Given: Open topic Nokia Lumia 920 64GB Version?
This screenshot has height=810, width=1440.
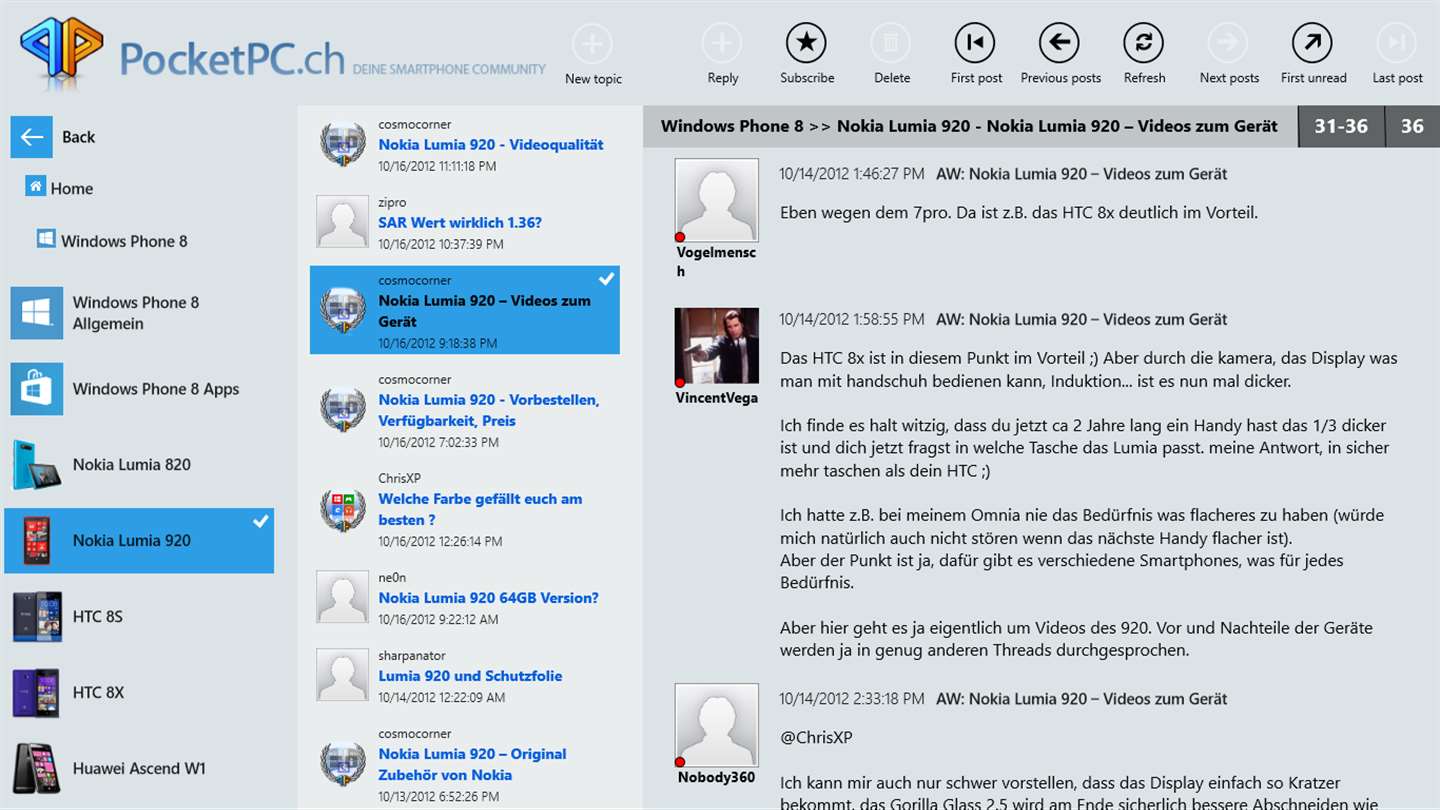Looking at the screenshot, I should (x=488, y=598).
